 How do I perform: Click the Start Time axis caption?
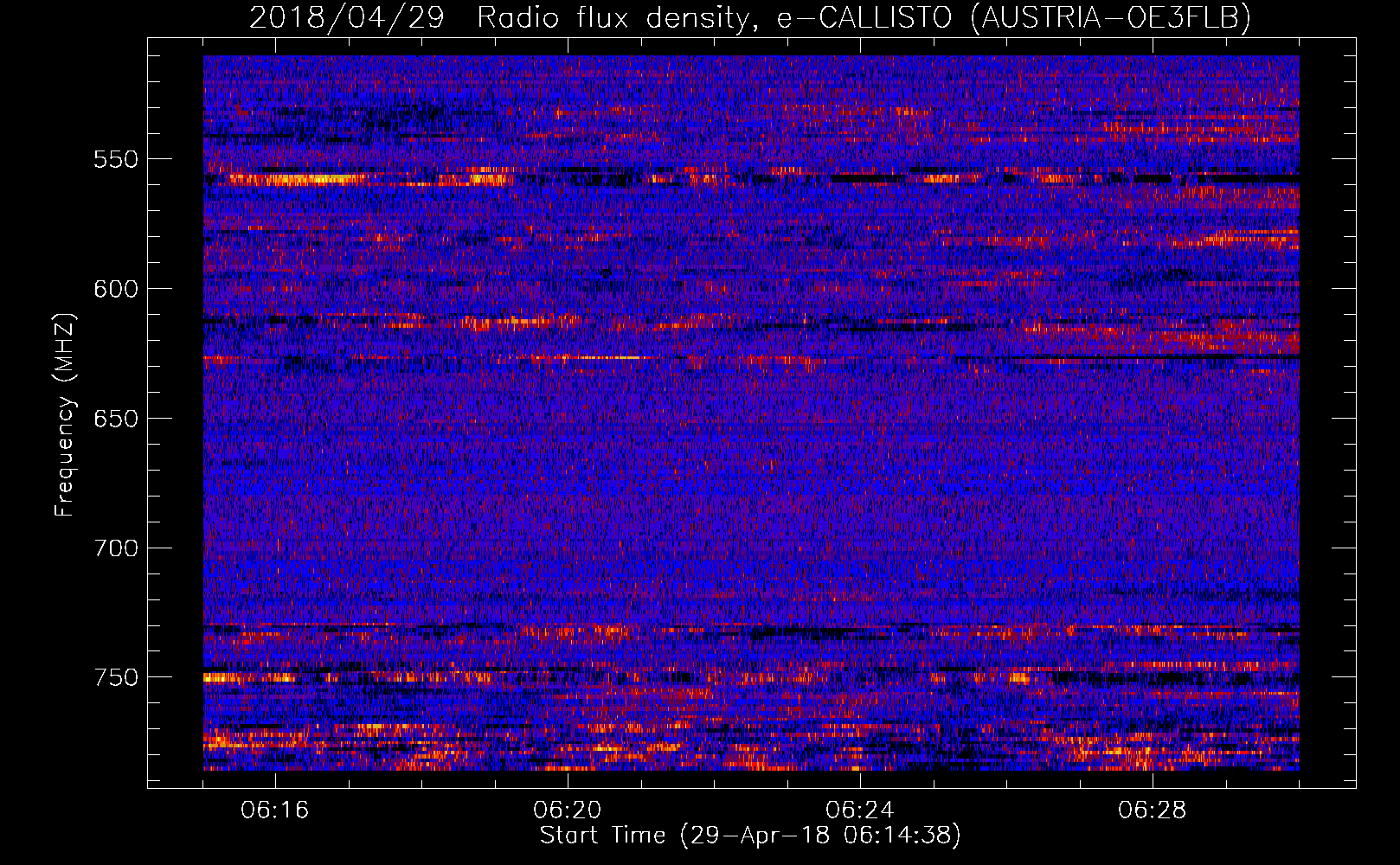point(750,836)
